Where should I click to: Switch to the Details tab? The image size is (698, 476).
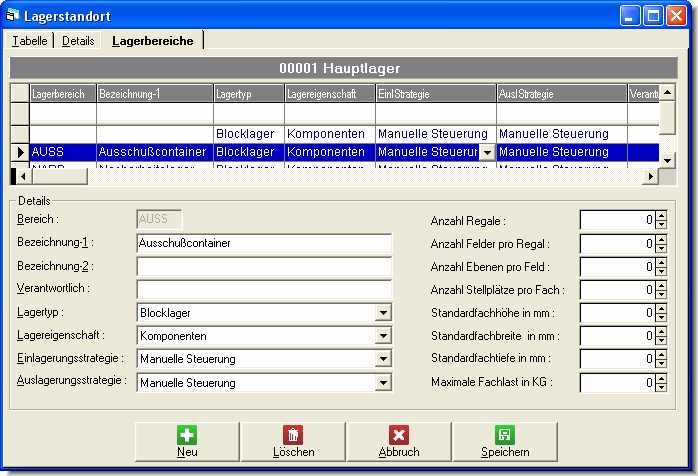78,41
